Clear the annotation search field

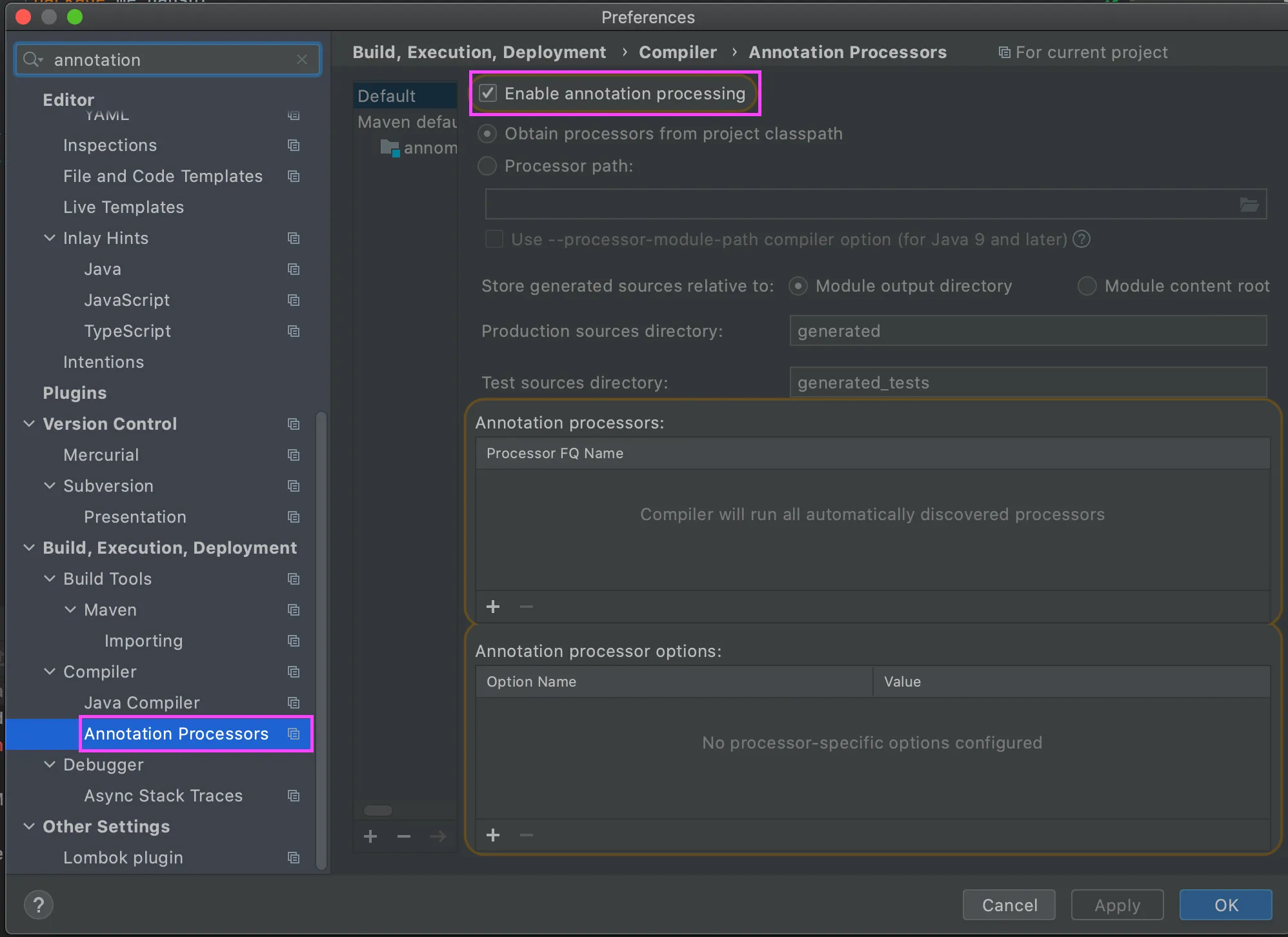(x=301, y=59)
